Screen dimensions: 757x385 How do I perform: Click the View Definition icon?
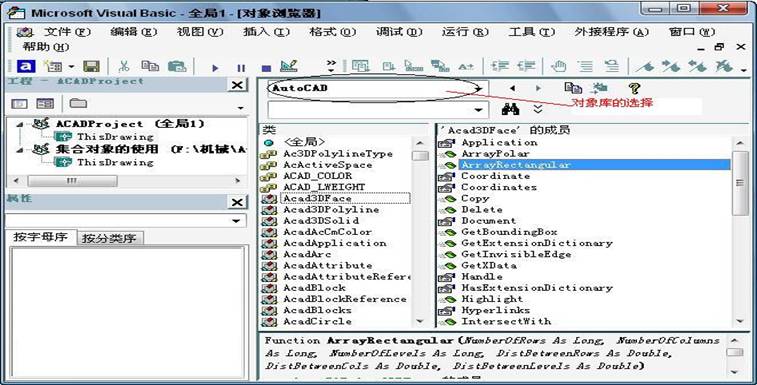click(x=600, y=88)
